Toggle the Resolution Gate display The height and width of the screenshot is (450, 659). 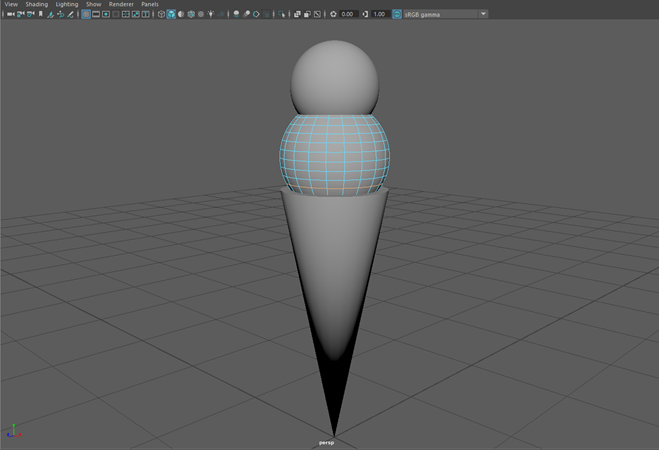pos(106,14)
